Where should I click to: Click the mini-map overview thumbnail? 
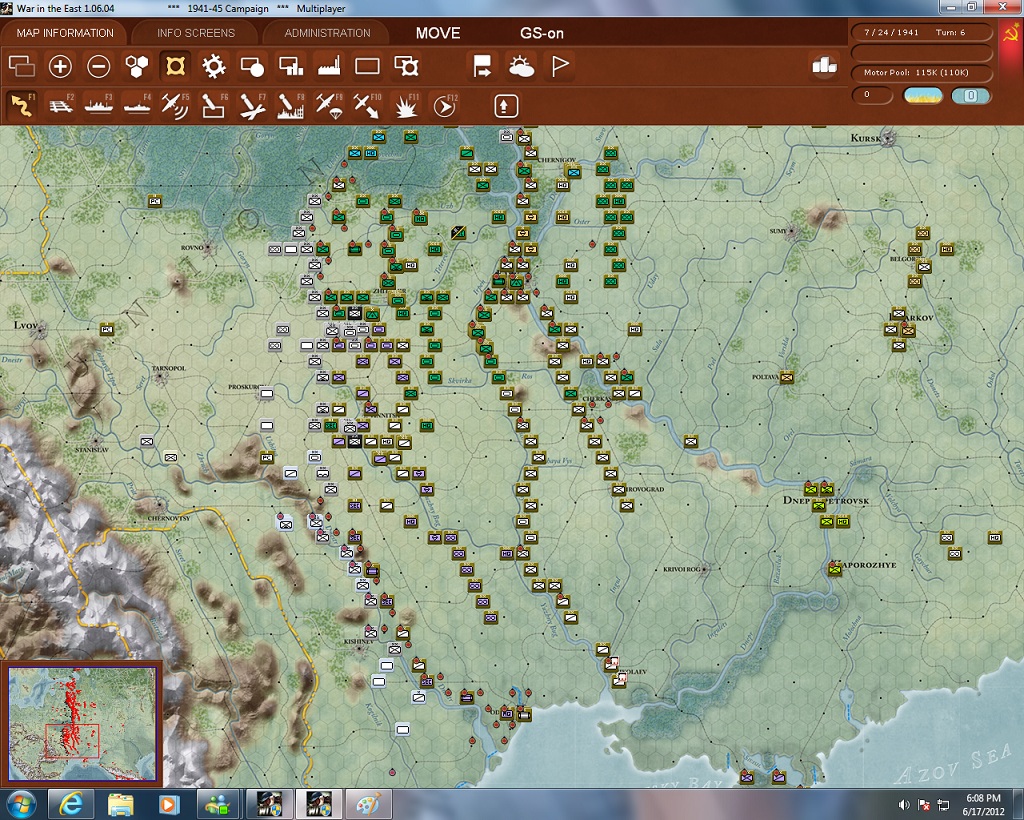pyautogui.click(x=82, y=723)
